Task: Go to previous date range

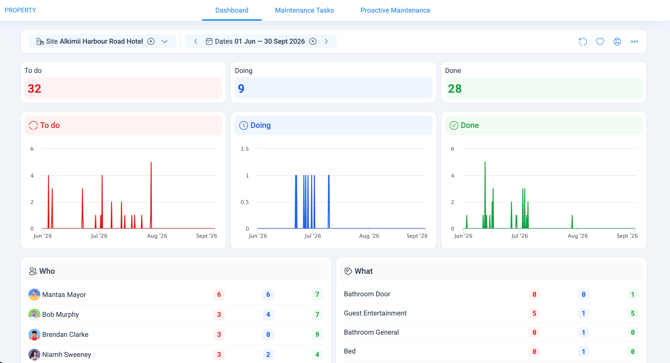Action: (196, 41)
